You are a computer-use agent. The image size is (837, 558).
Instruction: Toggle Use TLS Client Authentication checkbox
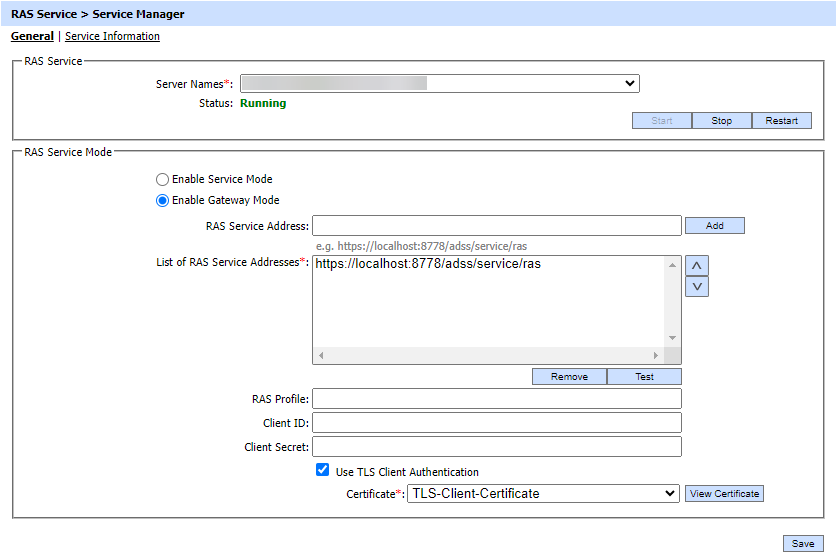click(322, 471)
